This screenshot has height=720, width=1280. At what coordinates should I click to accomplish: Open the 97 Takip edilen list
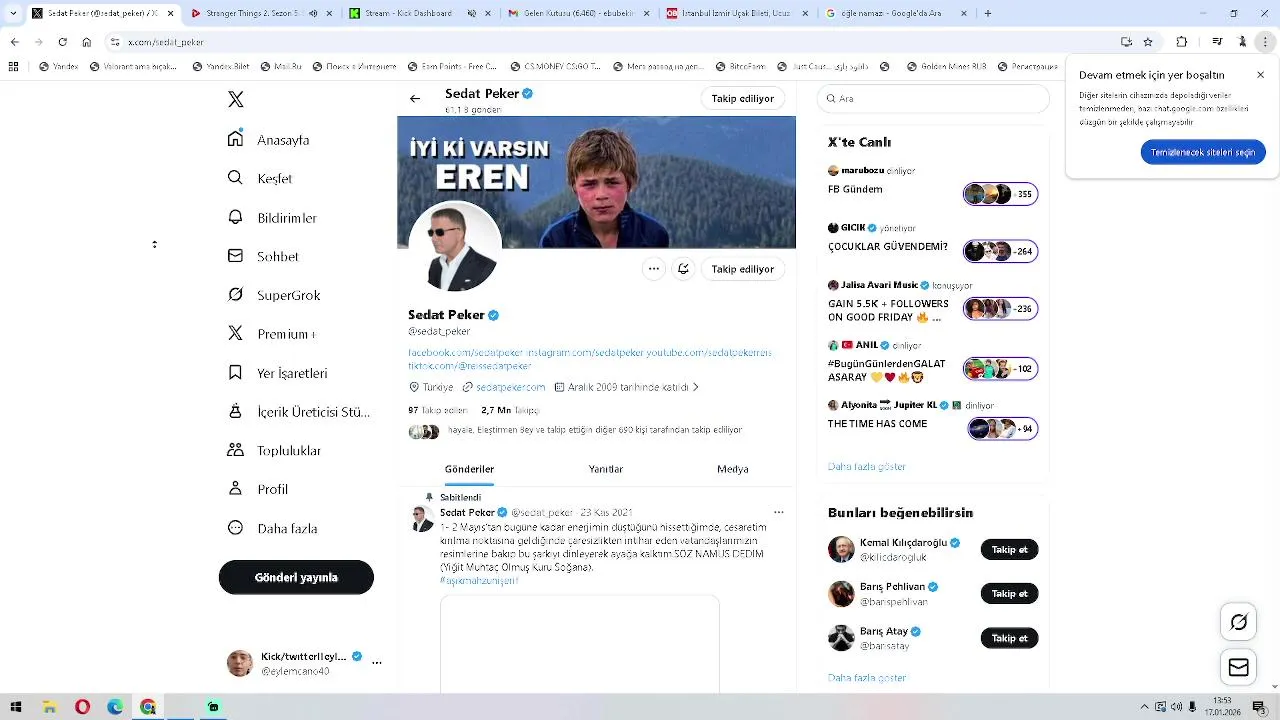tap(437, 410)
